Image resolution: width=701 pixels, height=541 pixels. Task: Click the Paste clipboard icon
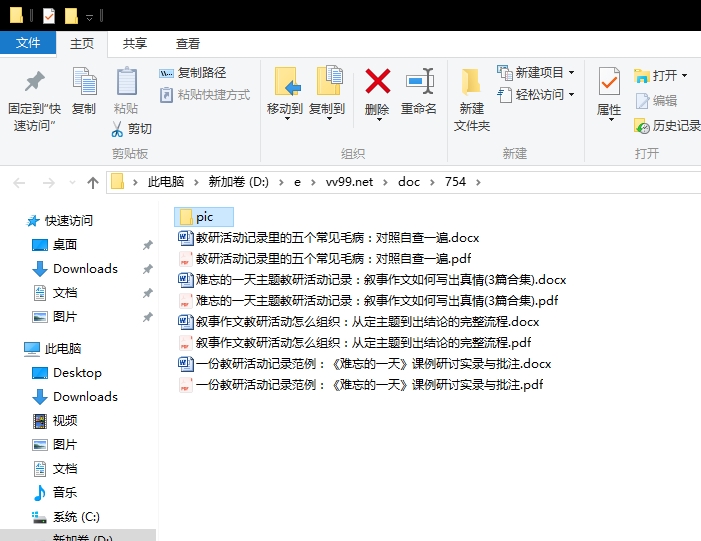(x=127, y=81)
